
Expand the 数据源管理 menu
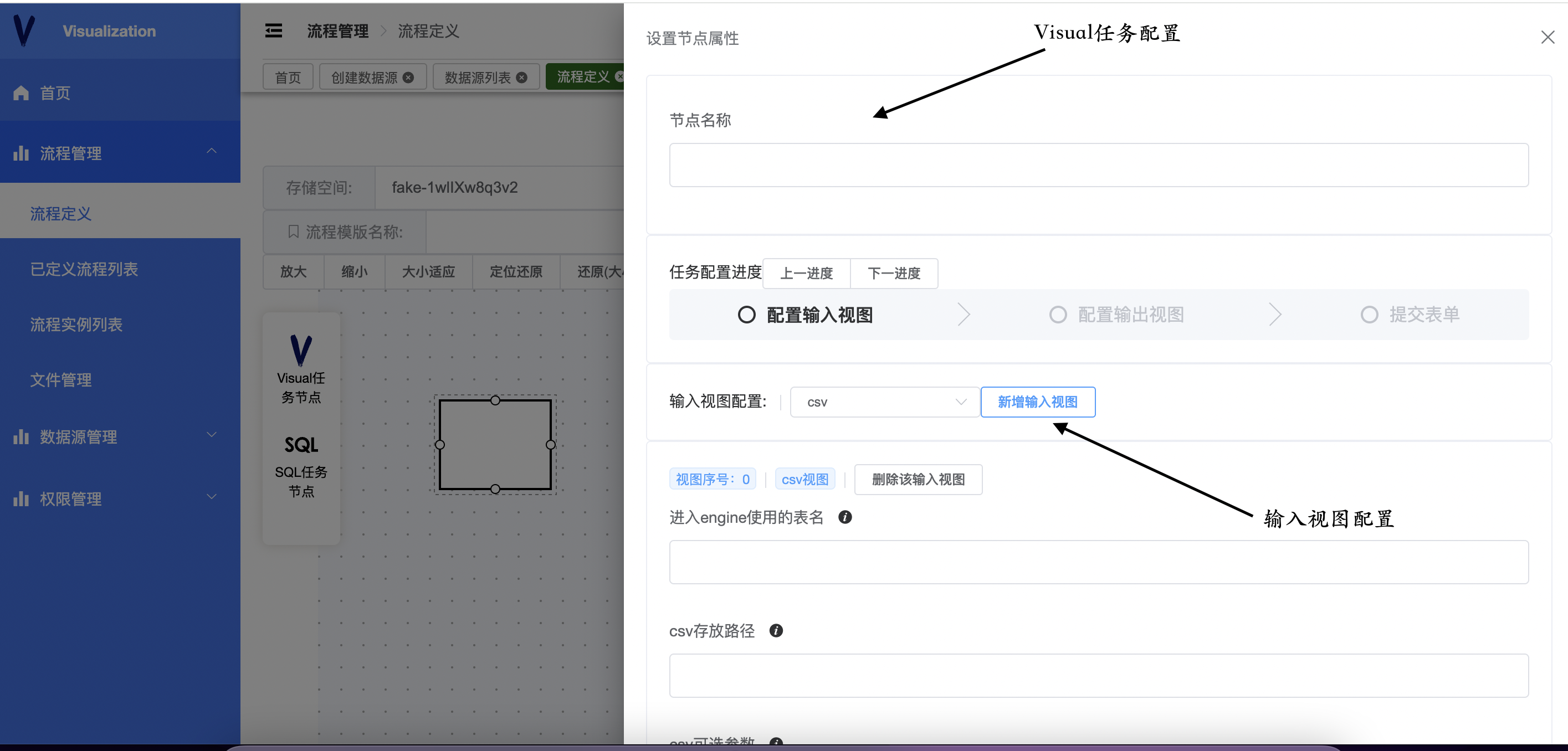[x=211, y=435]
